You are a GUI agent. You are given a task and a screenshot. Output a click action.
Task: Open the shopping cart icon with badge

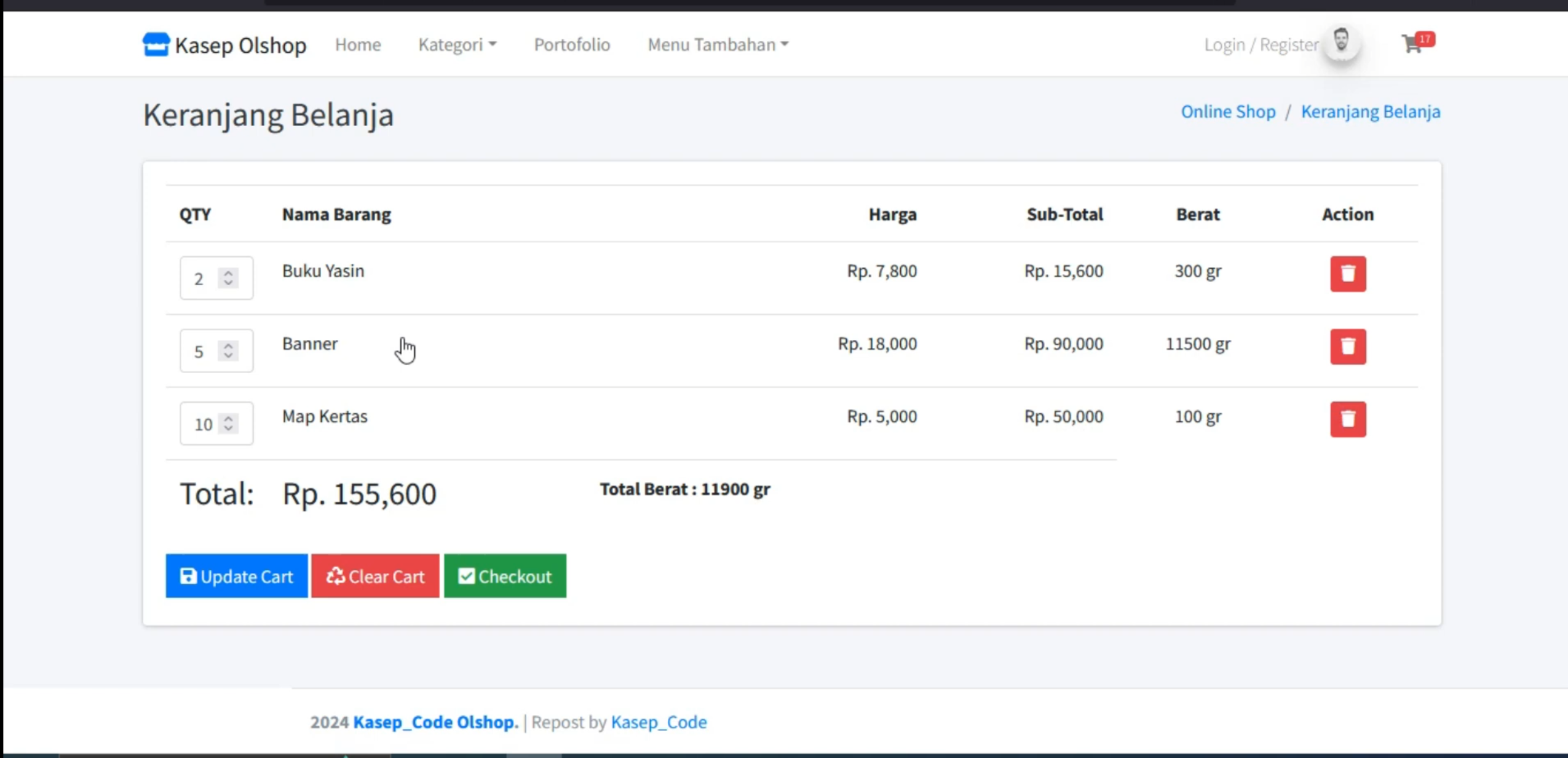pyautogui.click(x=1417, y=43)
